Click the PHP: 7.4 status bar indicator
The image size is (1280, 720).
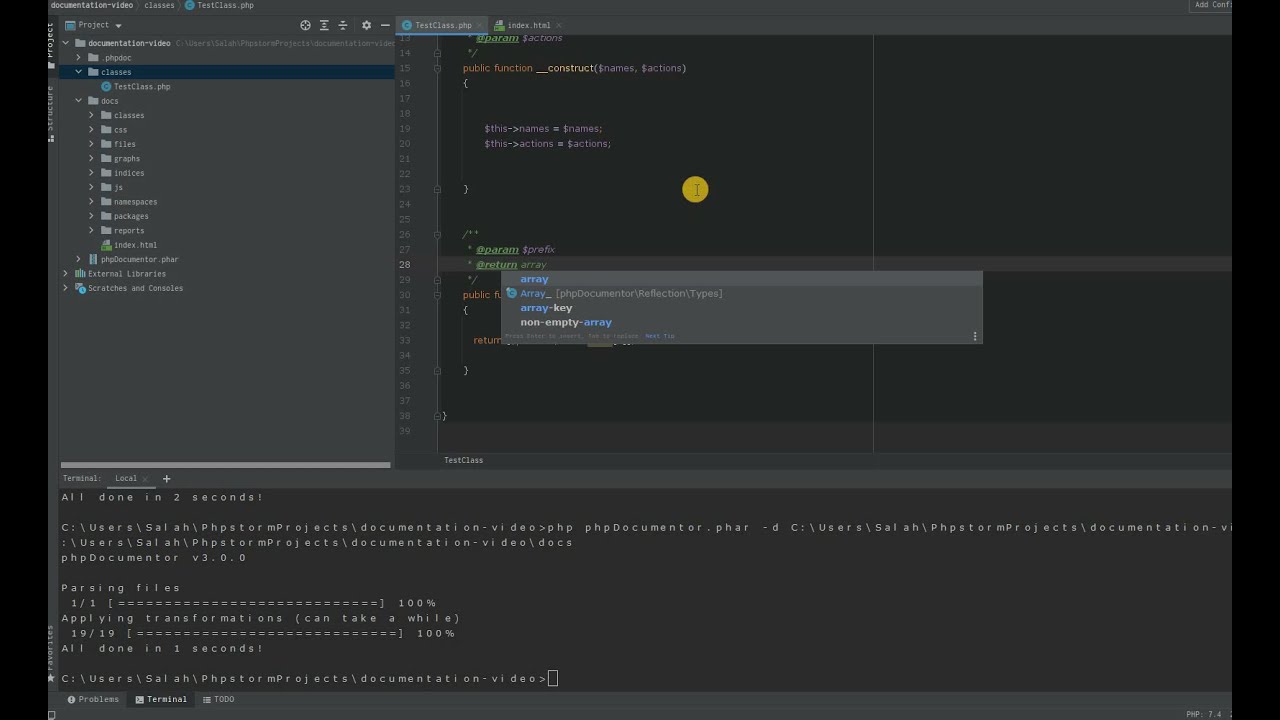pos(1203,714)
